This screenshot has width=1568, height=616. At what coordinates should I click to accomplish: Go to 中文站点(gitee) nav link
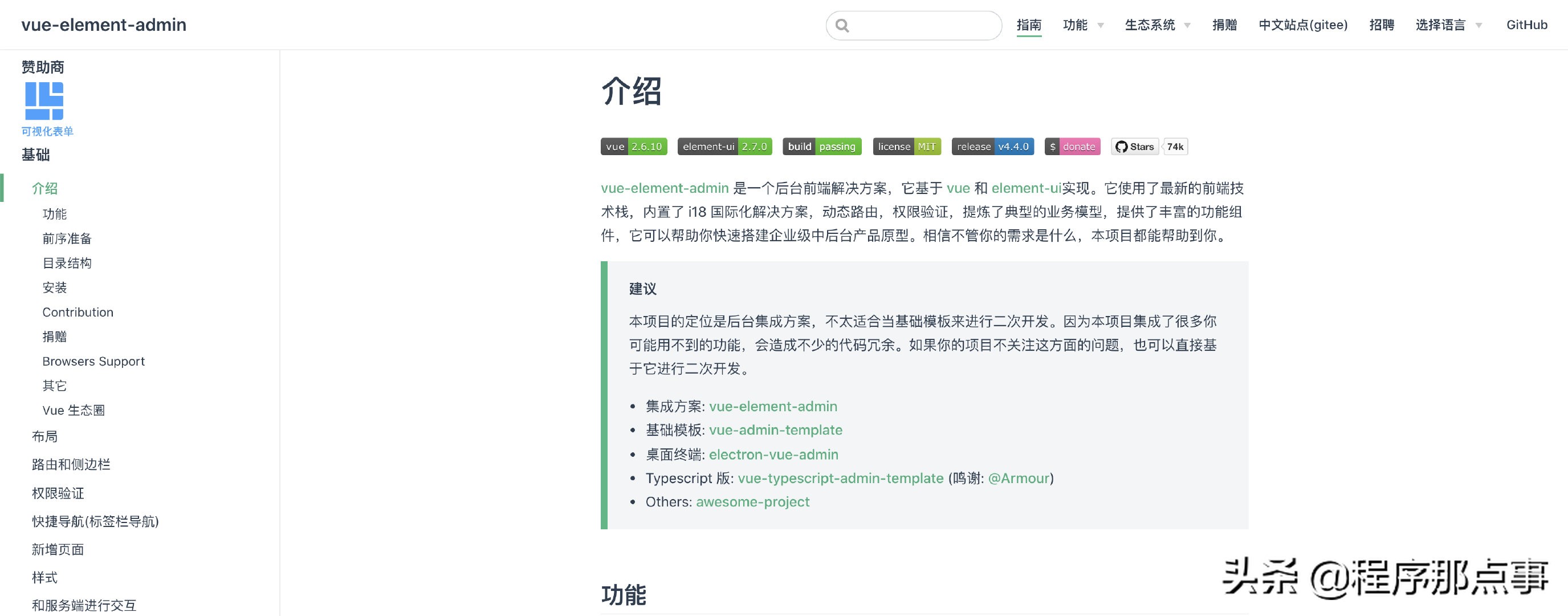[x=1303, y=25]
